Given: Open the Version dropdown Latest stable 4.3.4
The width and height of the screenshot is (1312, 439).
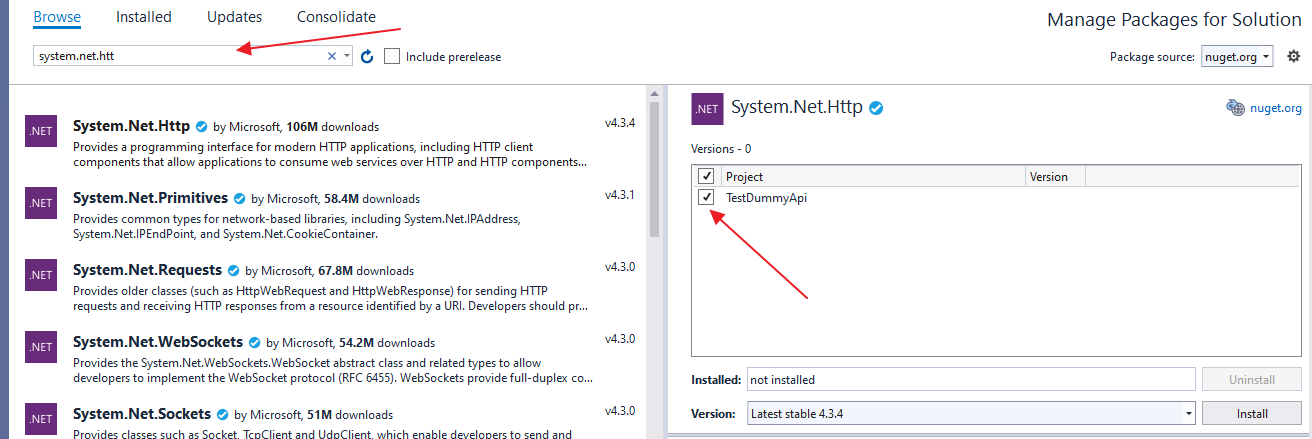Looking at the screenshot, I should pos(969,413).
